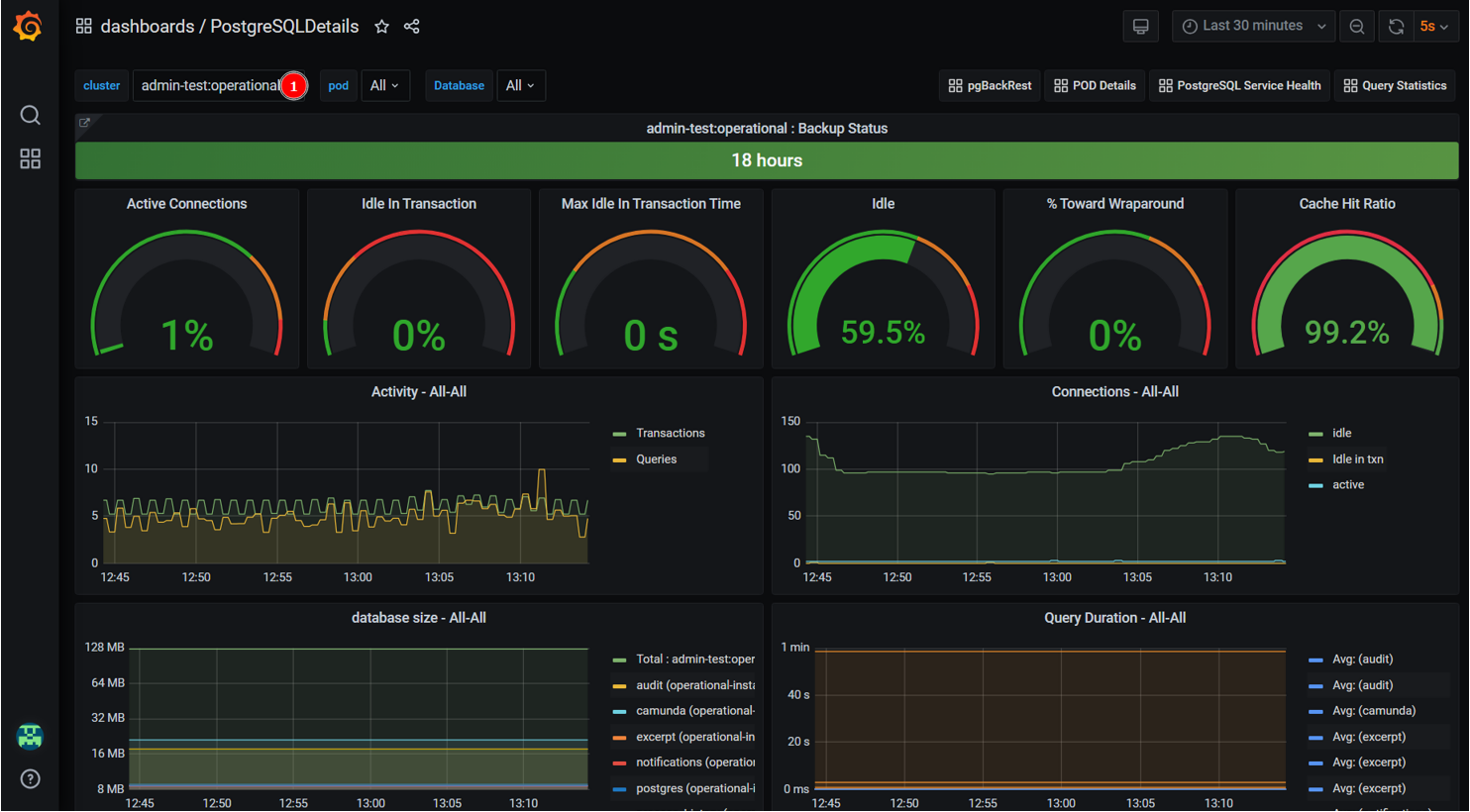1470x812 pixels.
Task: Zoom out the time range
Action: [1357, 27]
